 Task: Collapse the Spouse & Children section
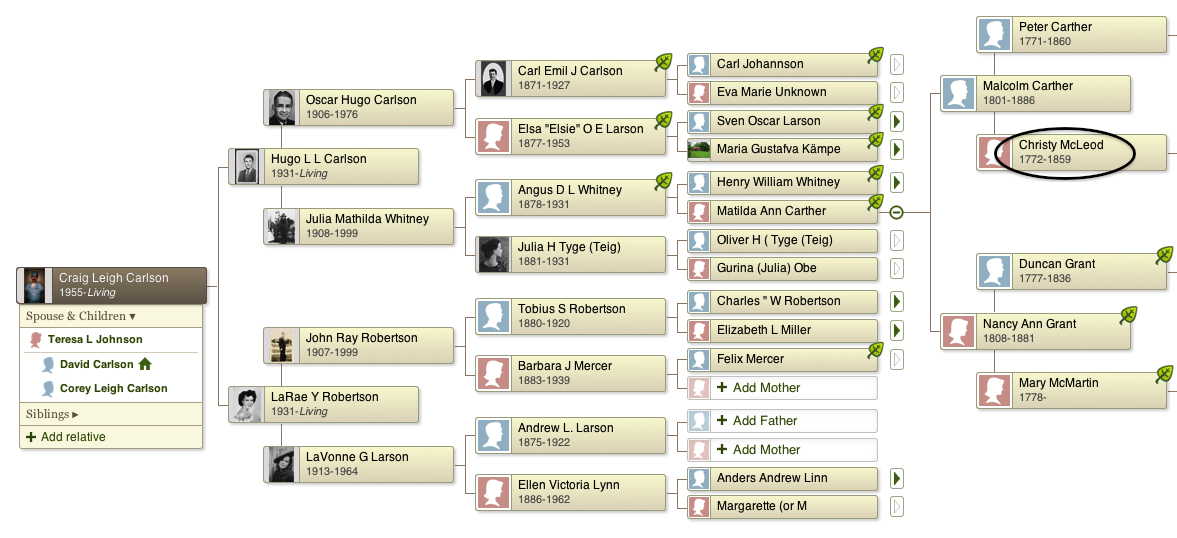[x=80, y=316]
